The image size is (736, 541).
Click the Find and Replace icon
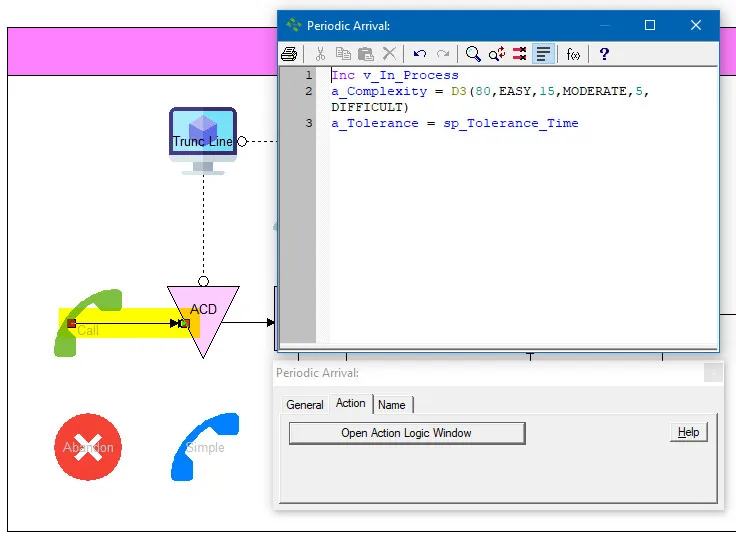coord(497,54)
